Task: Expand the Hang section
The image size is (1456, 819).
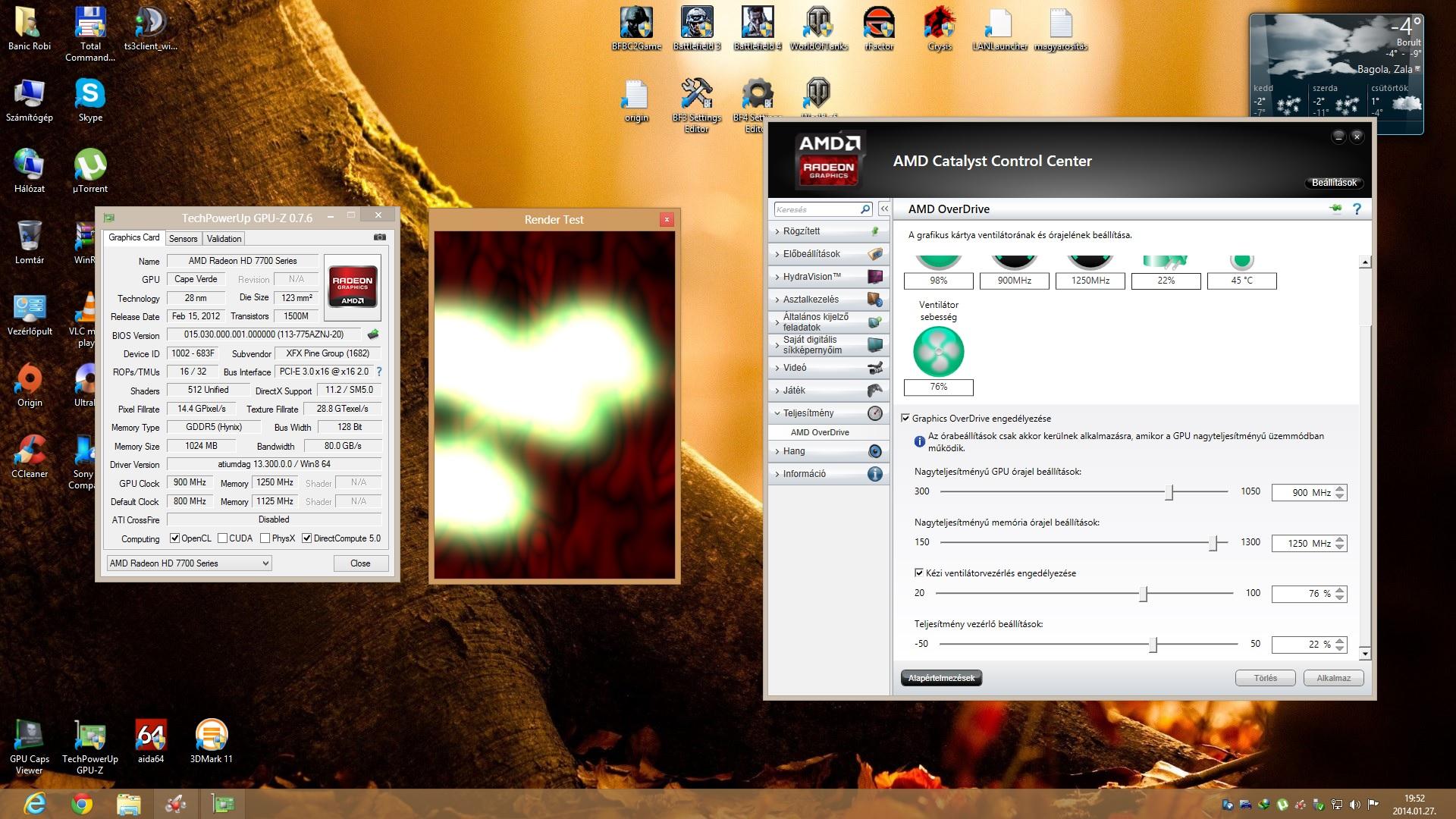Action: pyautogui.click(x=828, y=451)
